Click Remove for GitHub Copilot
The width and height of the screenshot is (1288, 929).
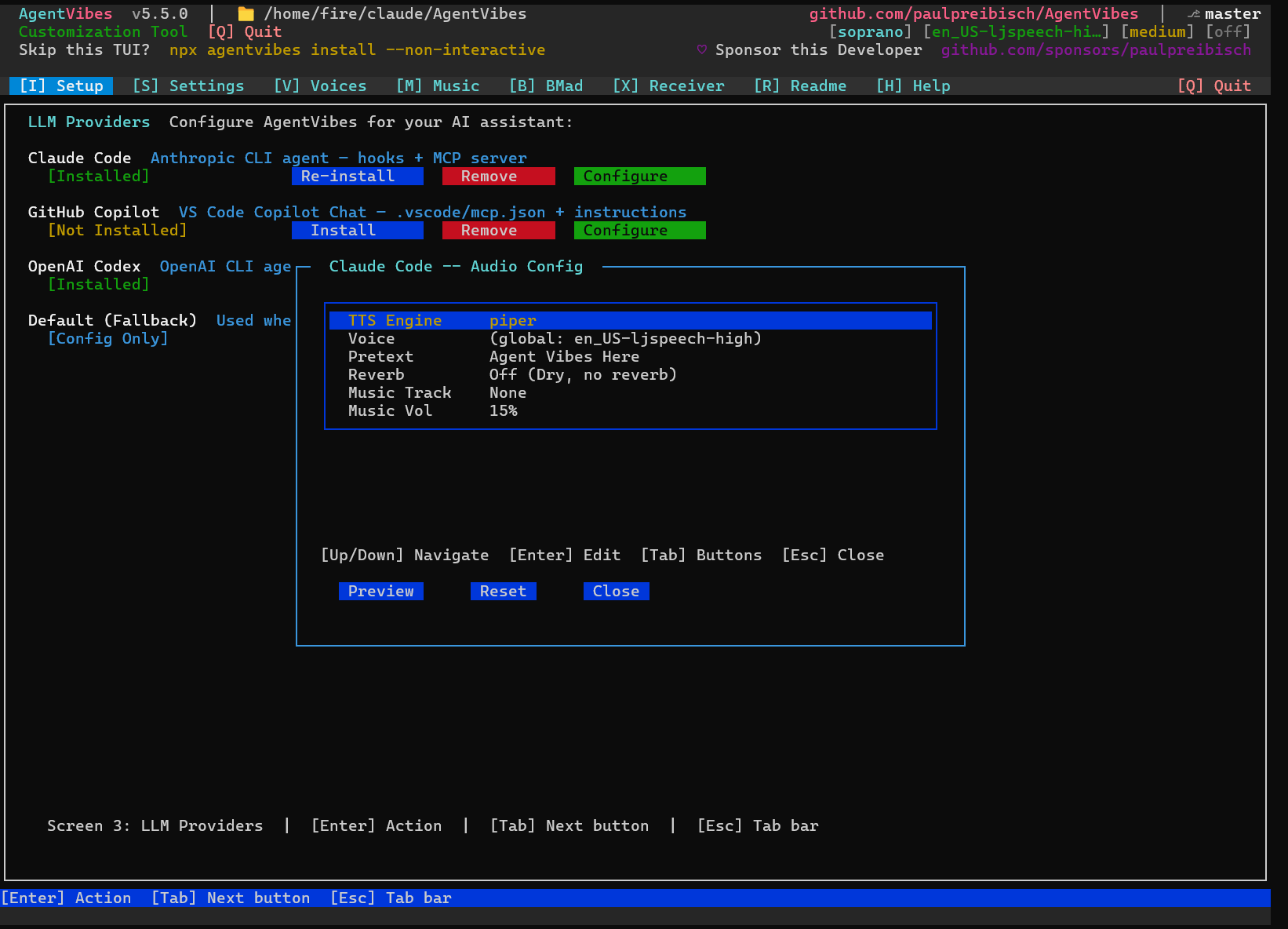click(x=499, y=230)
